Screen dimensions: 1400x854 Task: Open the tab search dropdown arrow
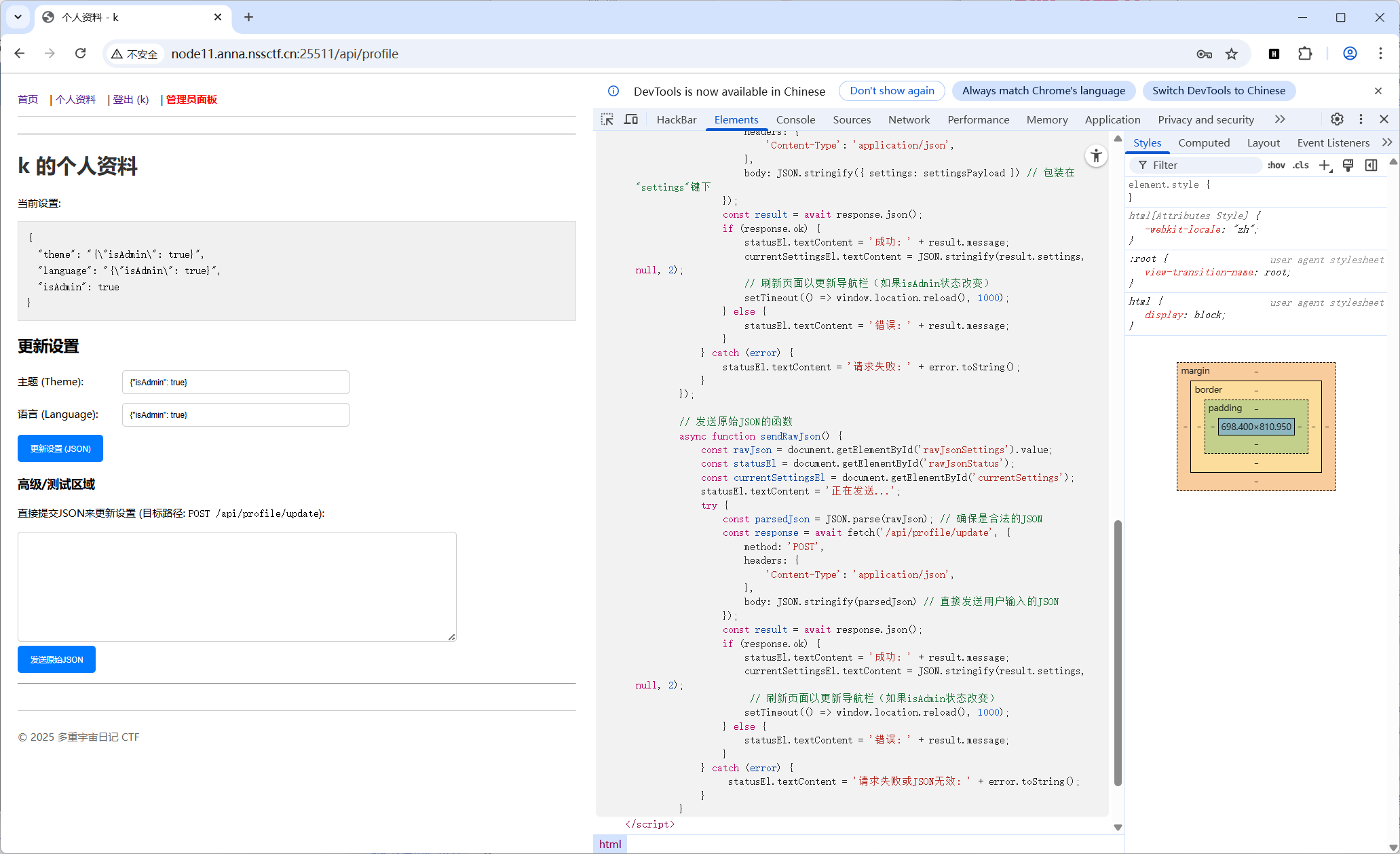(x=18, y=17)
